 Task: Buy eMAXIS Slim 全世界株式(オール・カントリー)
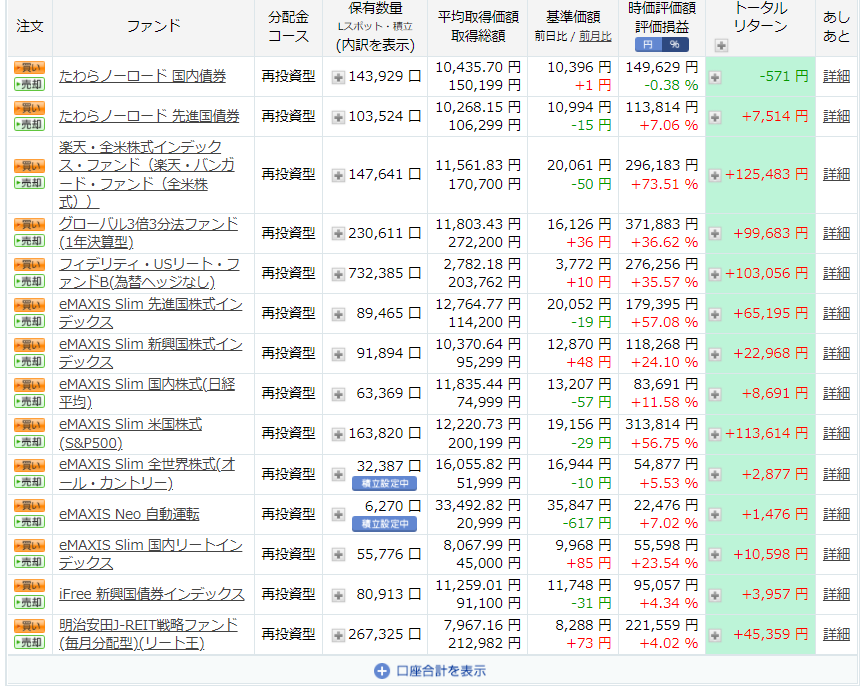29,466
